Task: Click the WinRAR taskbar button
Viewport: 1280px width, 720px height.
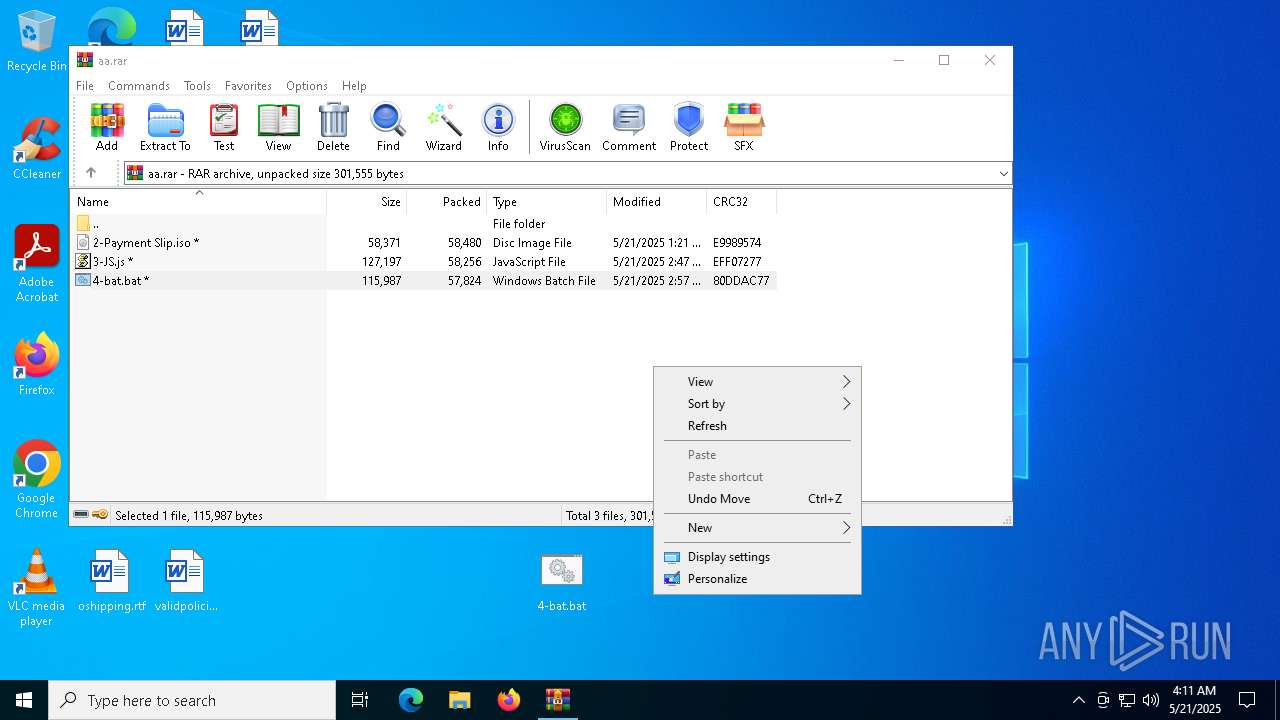Action: (558, 700)
